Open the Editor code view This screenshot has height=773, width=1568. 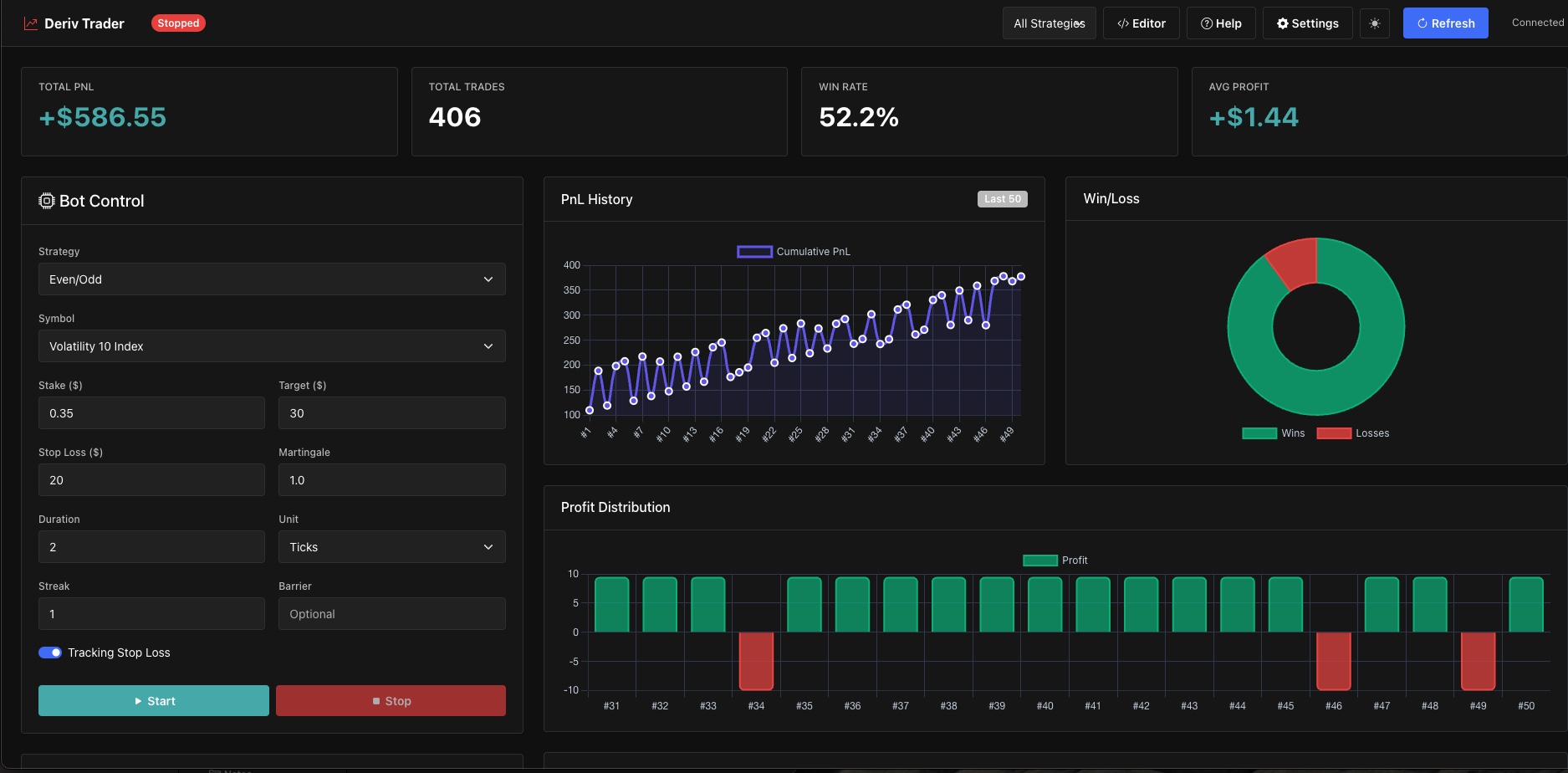[x=1141, y=23]
